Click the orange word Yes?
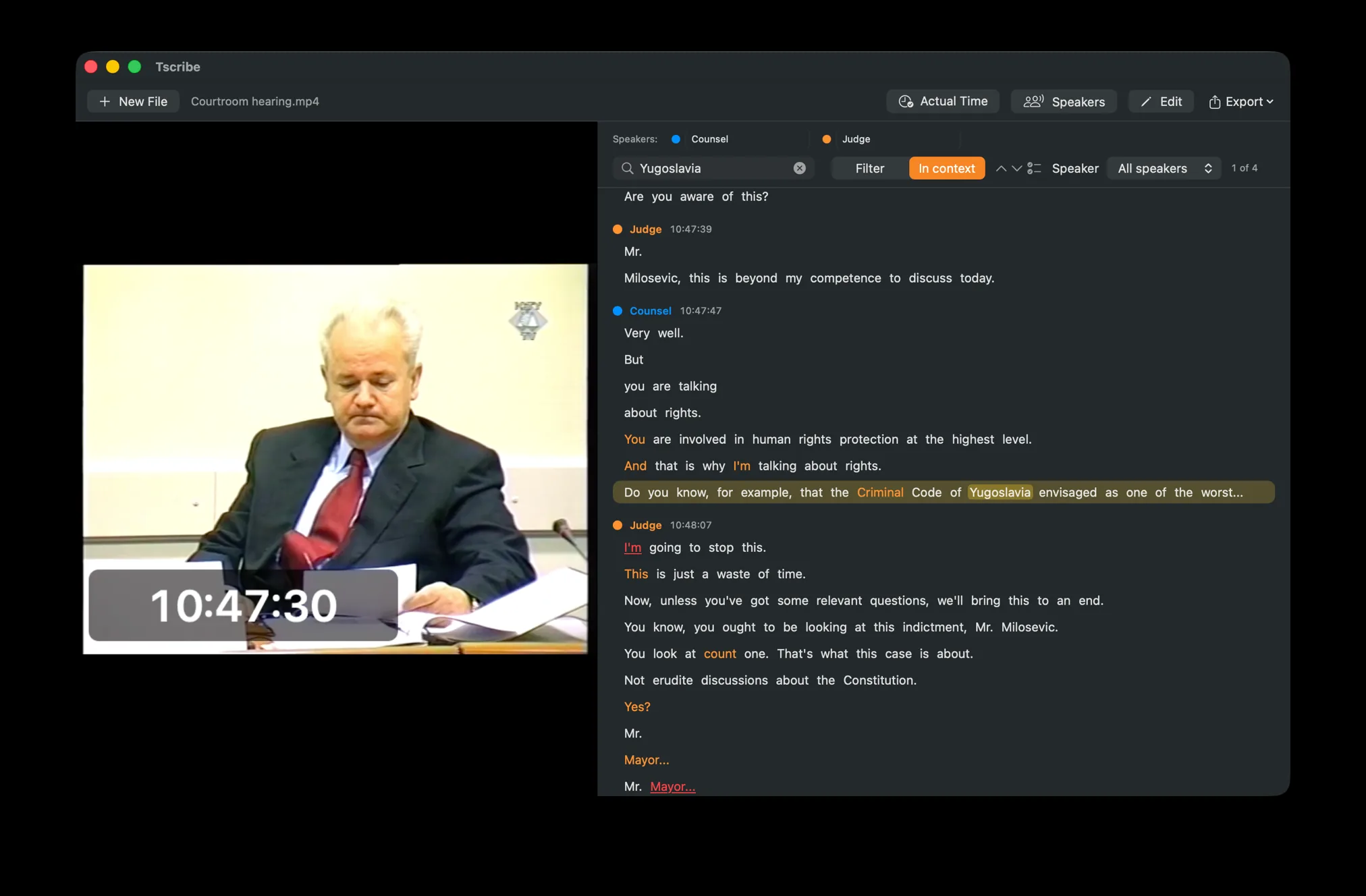This screenshot has width=1366, height=896. click(636, 707)
